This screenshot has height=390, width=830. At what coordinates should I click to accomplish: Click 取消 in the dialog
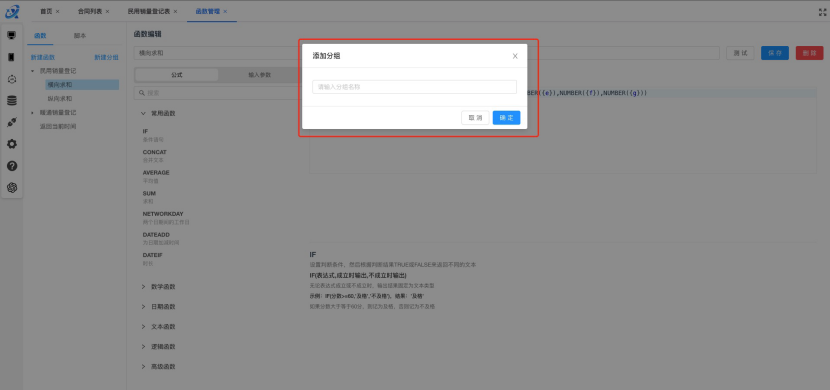click(x=475, y=117)
